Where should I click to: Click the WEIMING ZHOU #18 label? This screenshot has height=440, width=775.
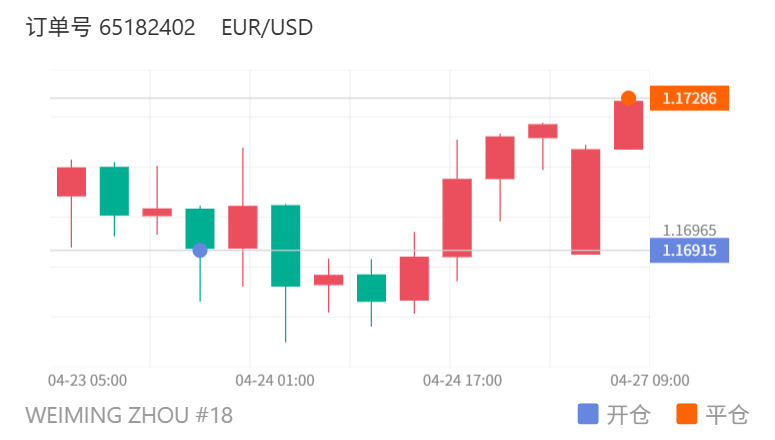[x=129, y=414]
